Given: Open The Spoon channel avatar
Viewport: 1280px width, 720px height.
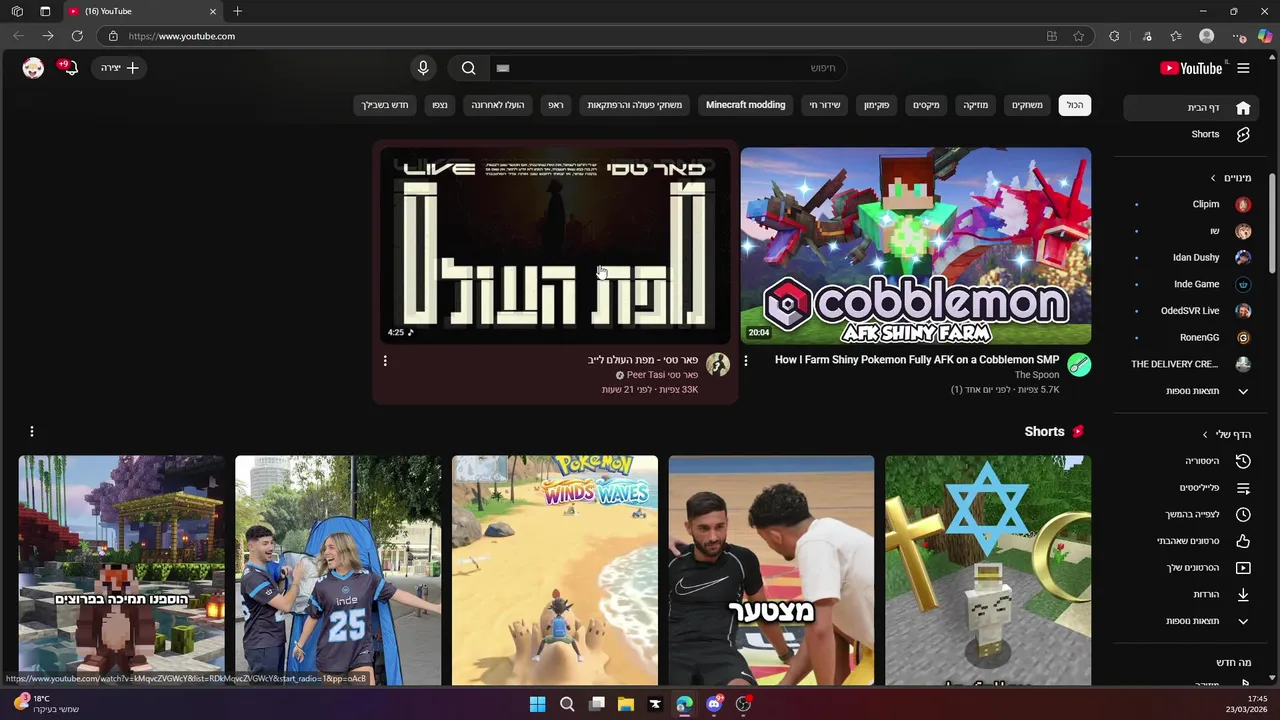Looking at the screenshot, I should [x=1079, y=365].
